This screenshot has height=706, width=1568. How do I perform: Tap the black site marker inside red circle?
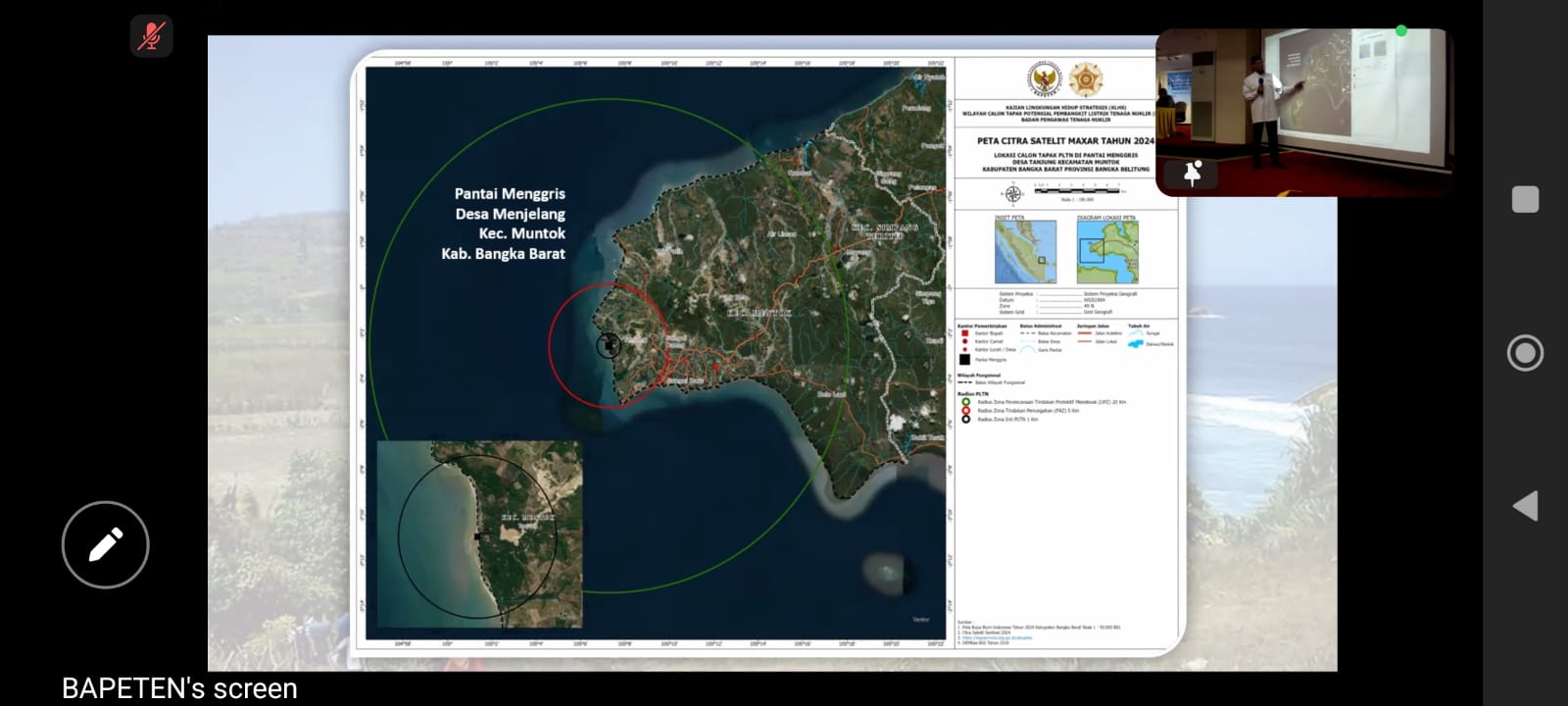point(609,345)
